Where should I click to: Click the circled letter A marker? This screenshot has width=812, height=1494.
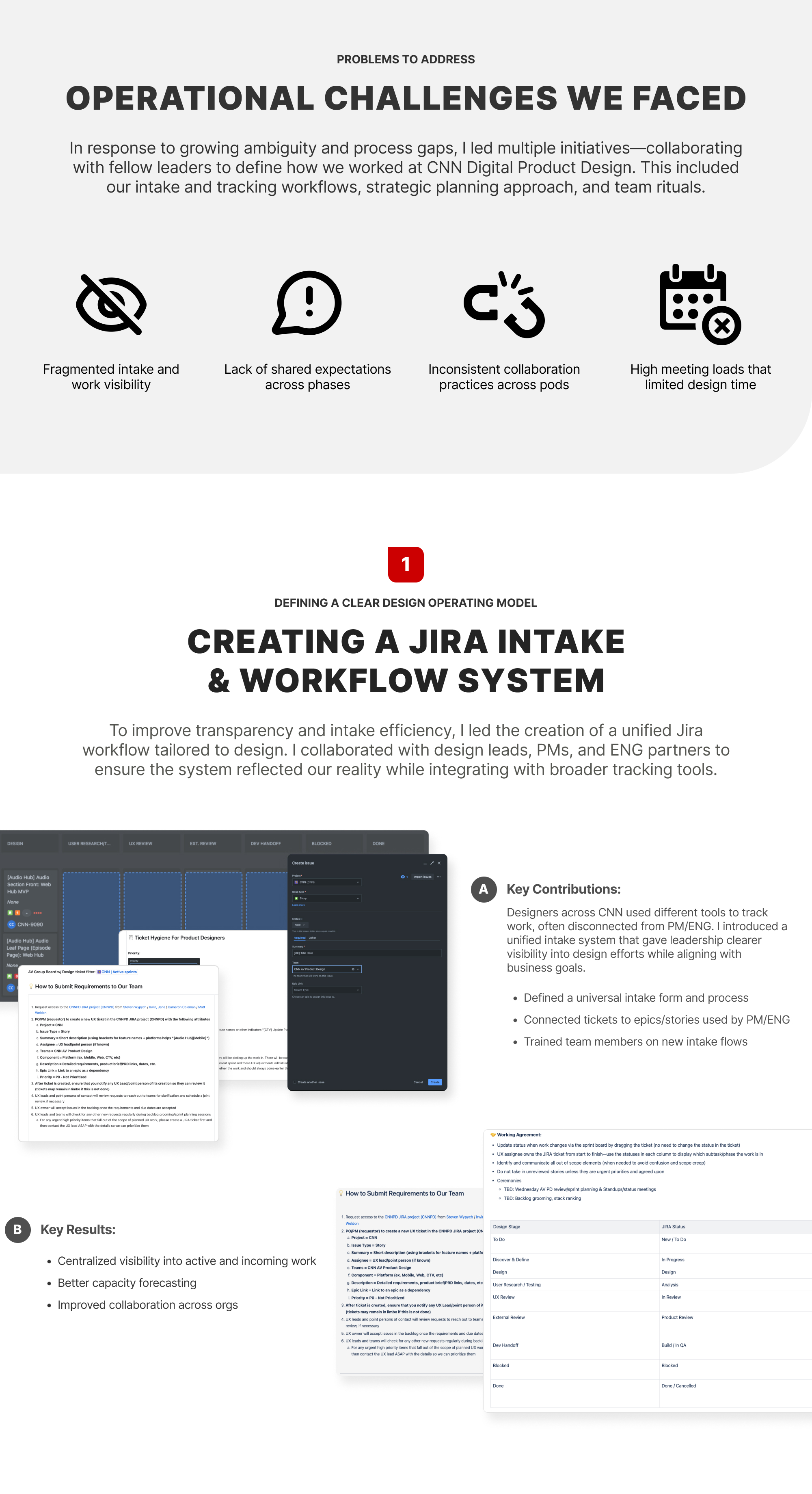tap(484, 889)
